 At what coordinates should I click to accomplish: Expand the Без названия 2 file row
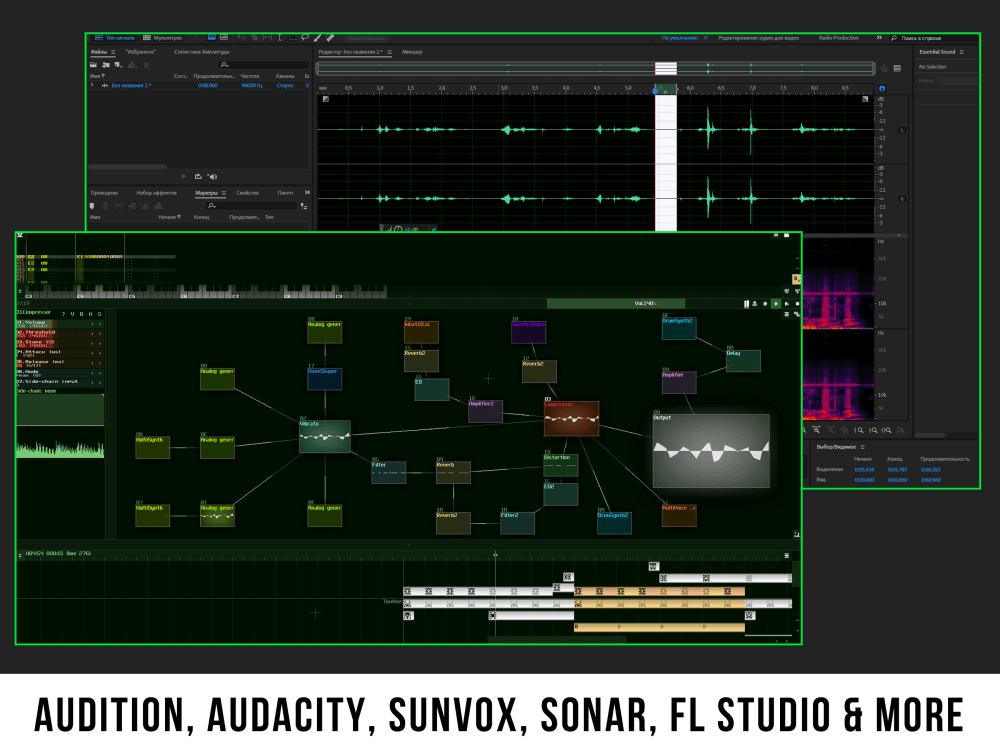click(92, 85)
